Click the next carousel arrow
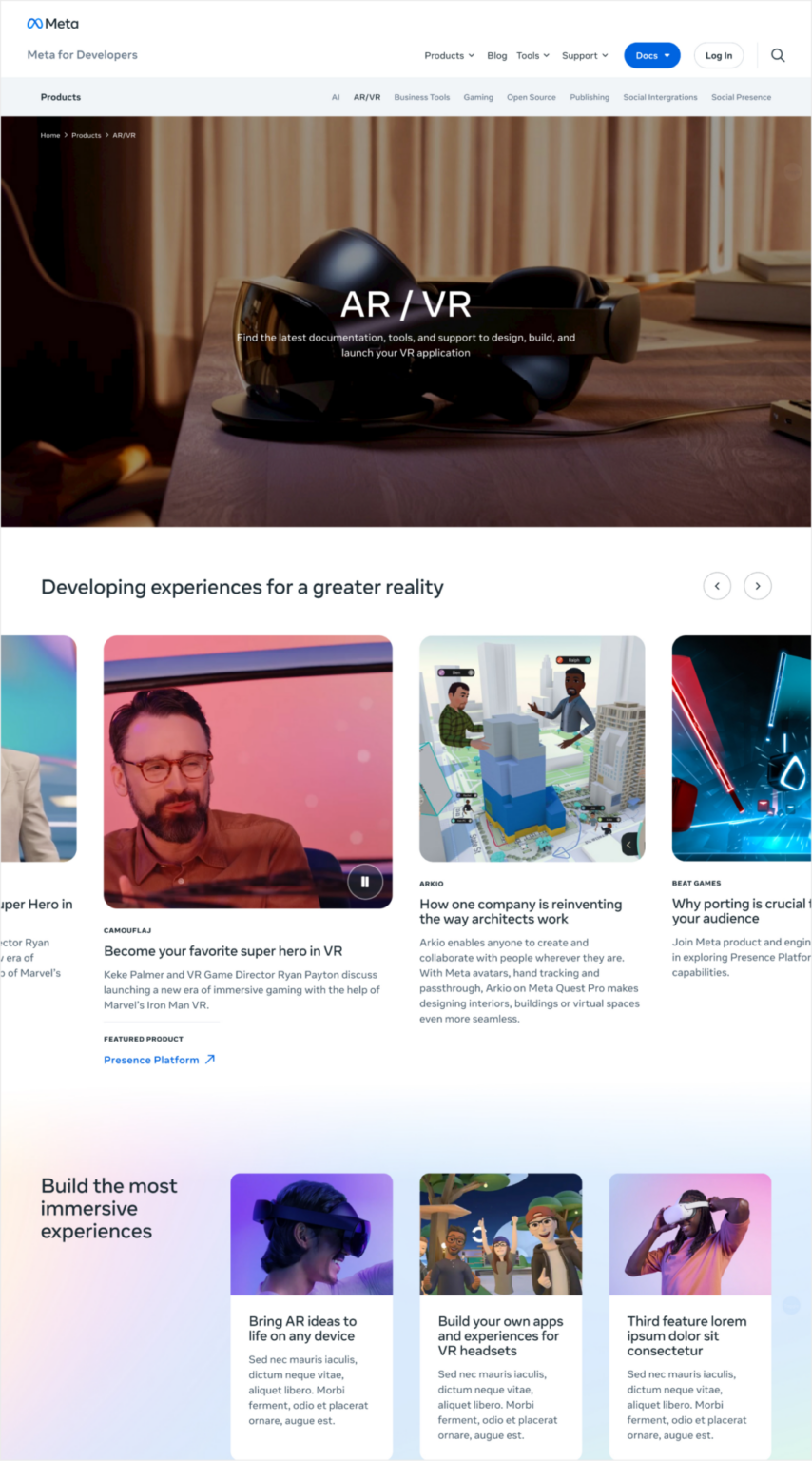 click(x=758, y=585)
